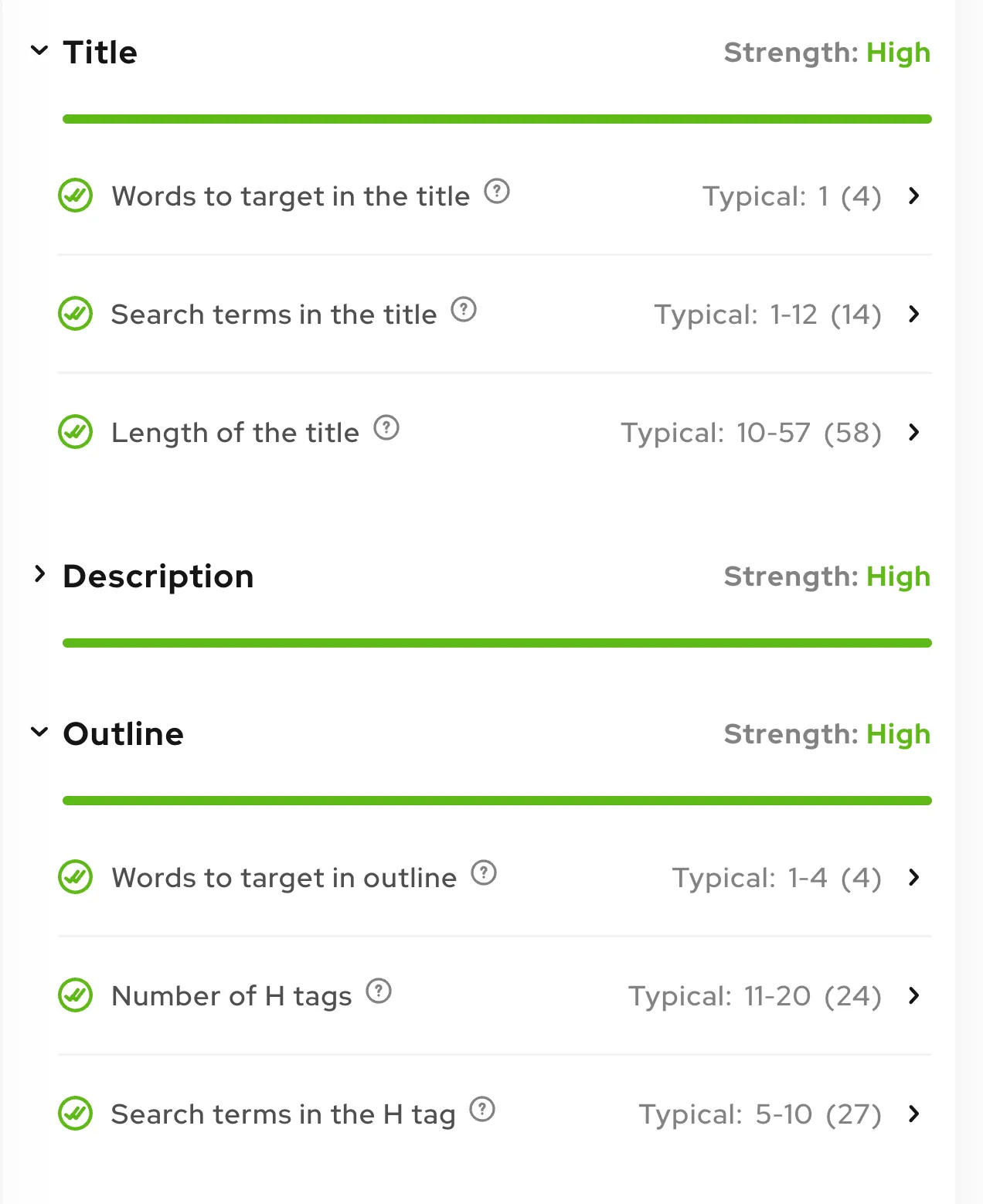
Task: Collapse the Outline section
Action: (x=39, y=732)
